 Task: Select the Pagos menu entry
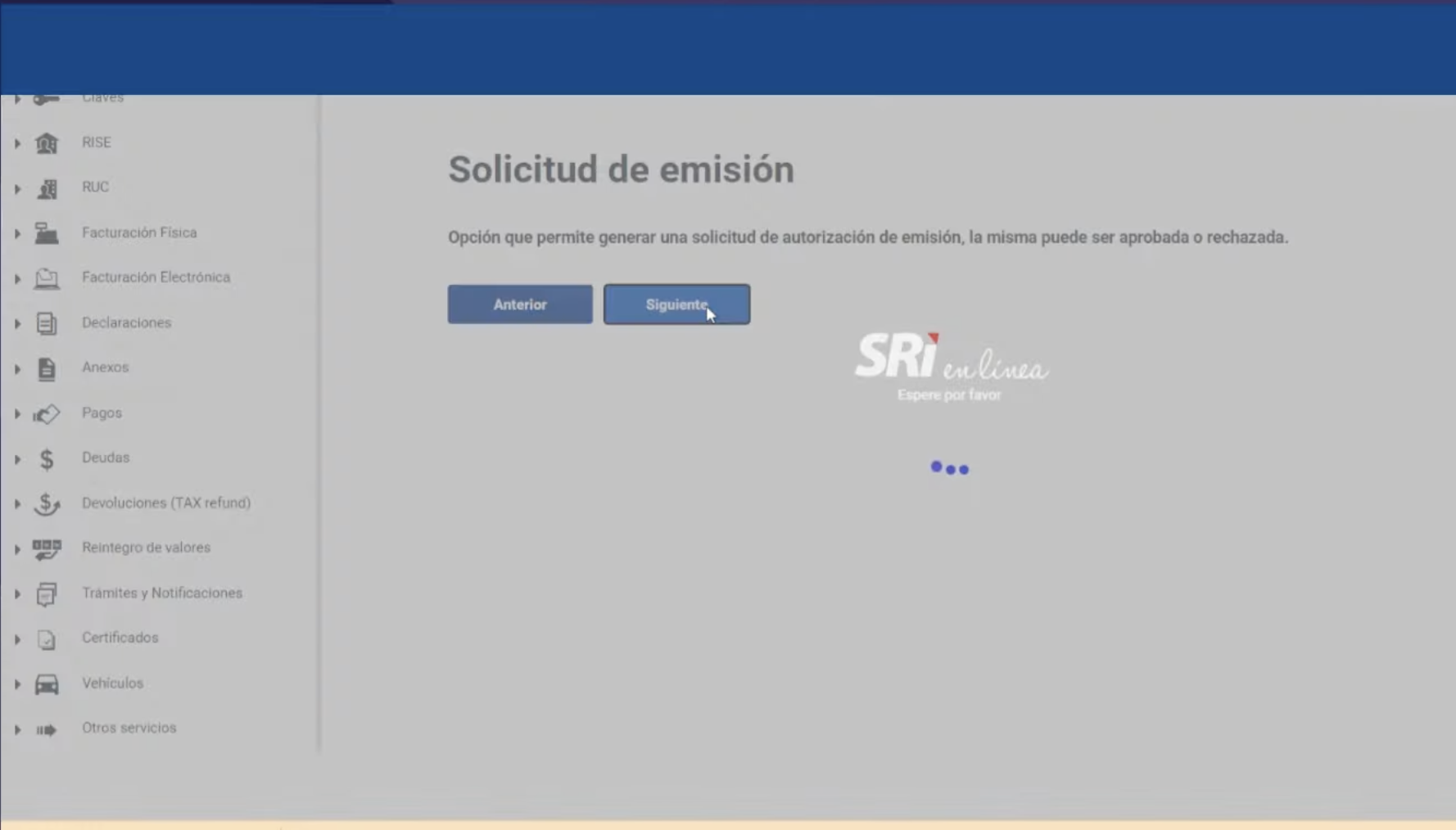pyautogui.click(x=102, y=413)
